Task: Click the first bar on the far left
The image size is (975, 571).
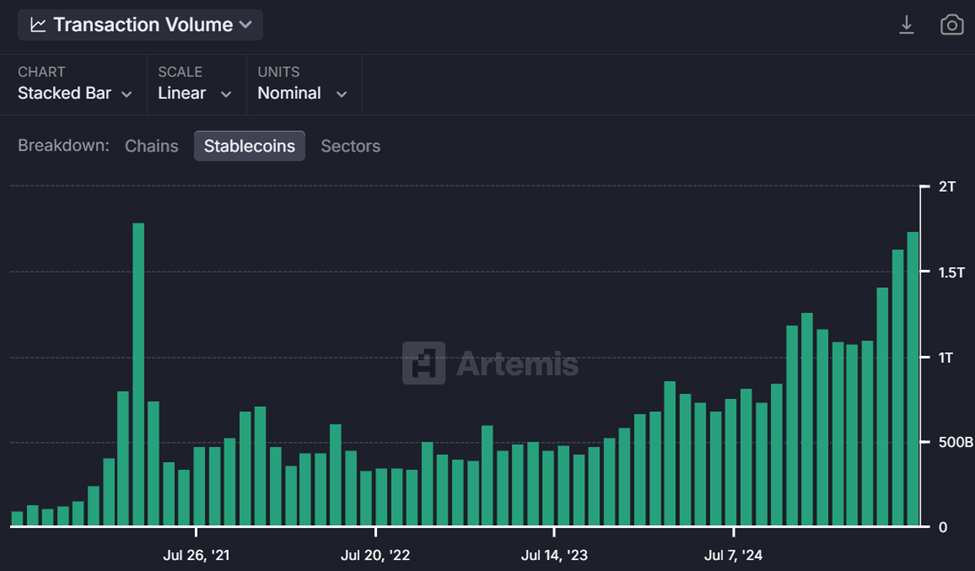Action: 17,518
